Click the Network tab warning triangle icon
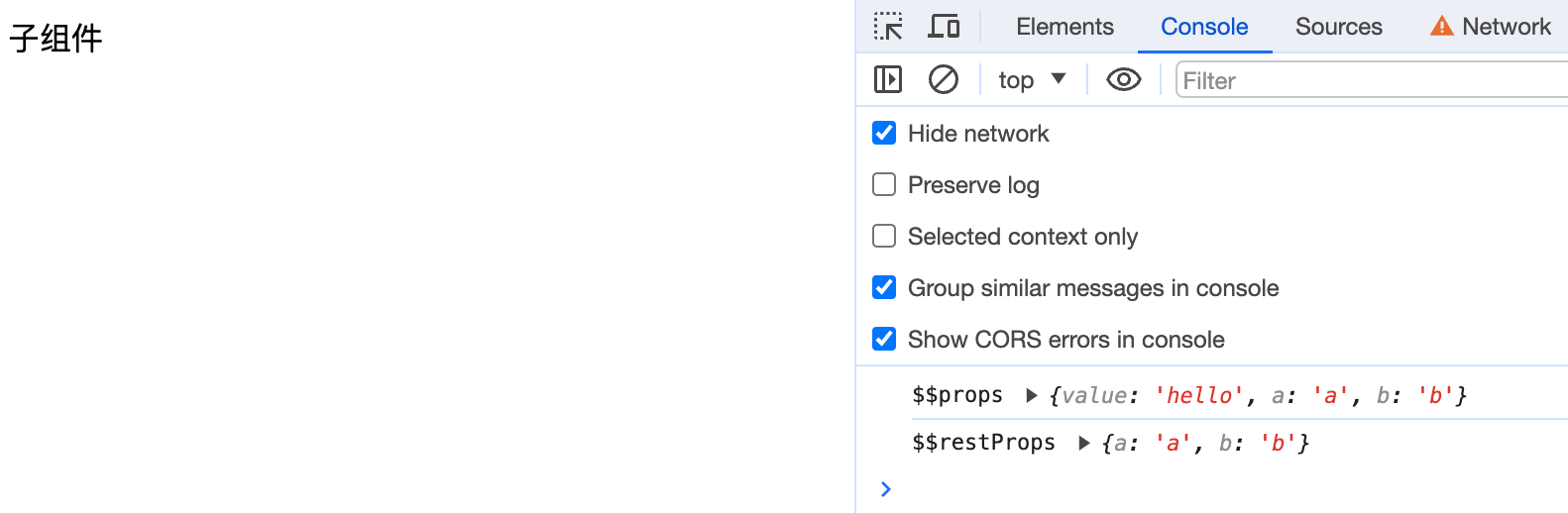The width and height of the screenshot is (1568, 513). click(x=1441, y=27)
